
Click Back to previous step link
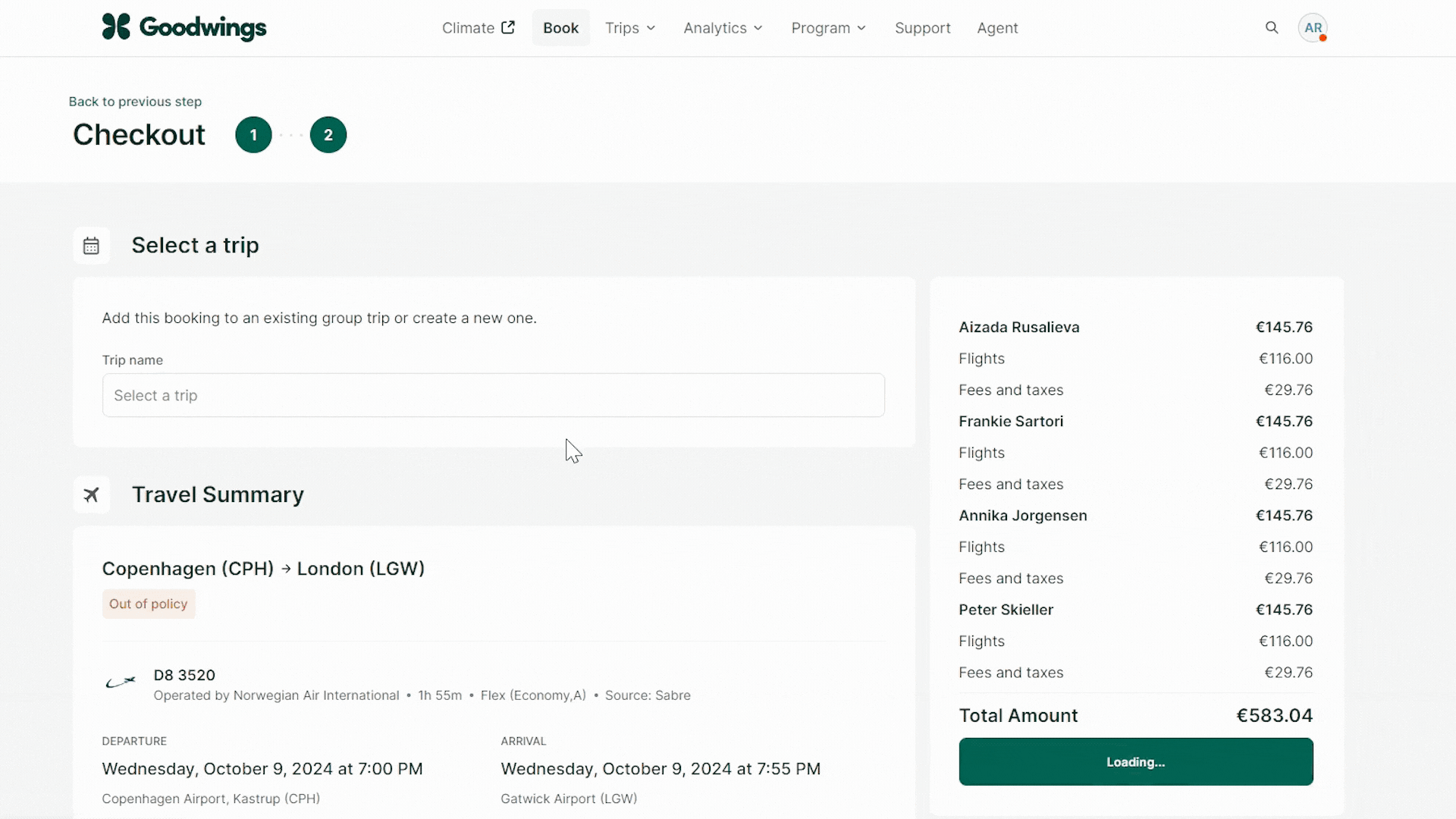pyautogui.click(x=134, y=101)
